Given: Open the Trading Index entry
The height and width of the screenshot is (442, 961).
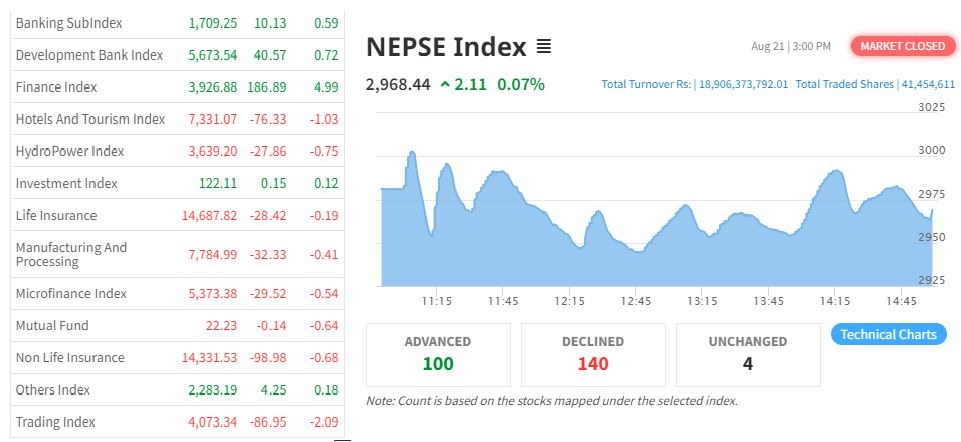Looking at the screenshot, I should 56,422.
